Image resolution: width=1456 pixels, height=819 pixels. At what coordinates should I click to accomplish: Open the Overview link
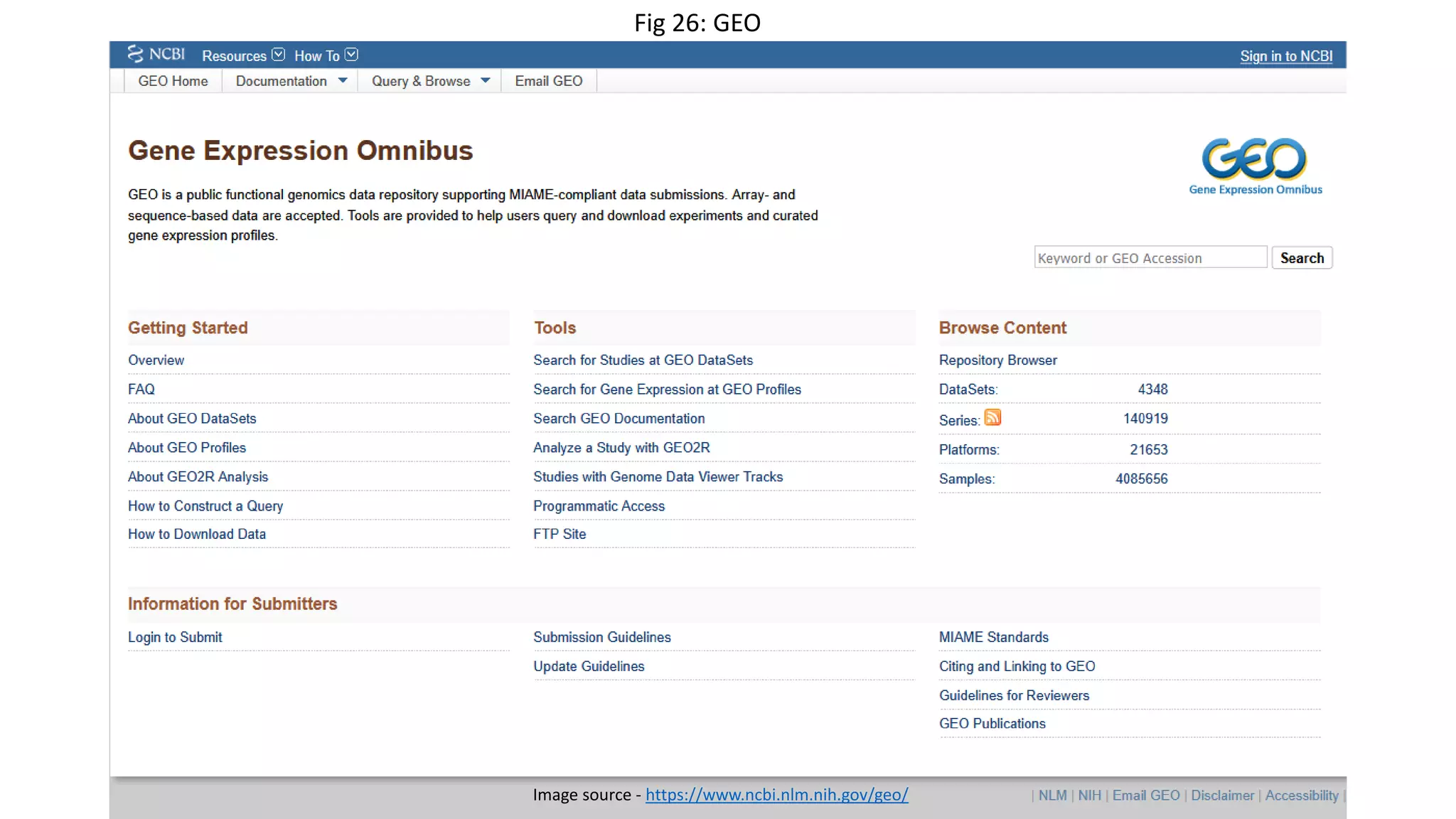coord(156,360)
